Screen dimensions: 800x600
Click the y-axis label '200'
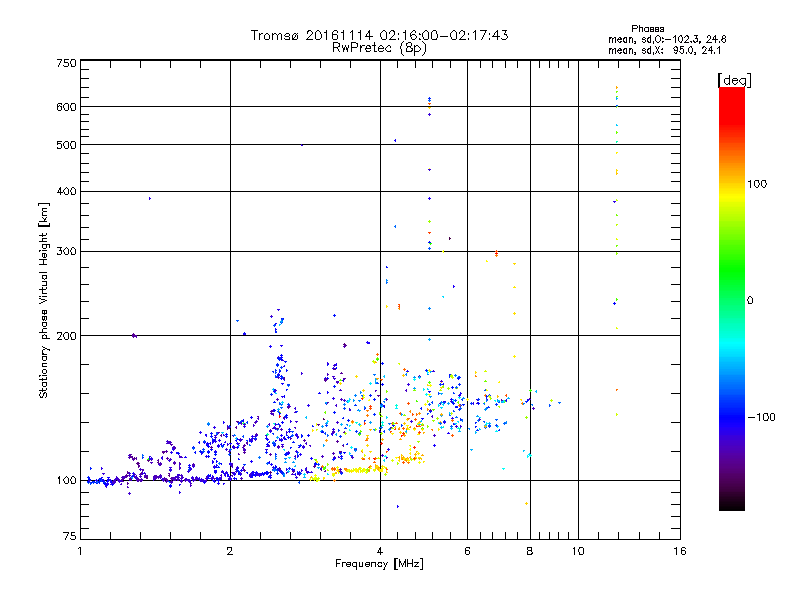coord(66,336)
